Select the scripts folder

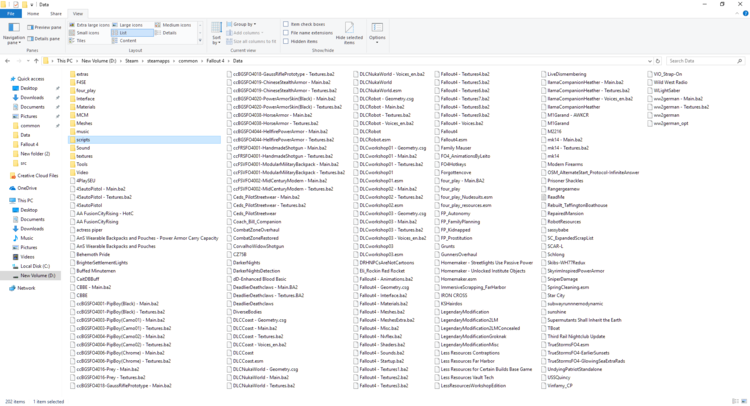pos(144,140)
